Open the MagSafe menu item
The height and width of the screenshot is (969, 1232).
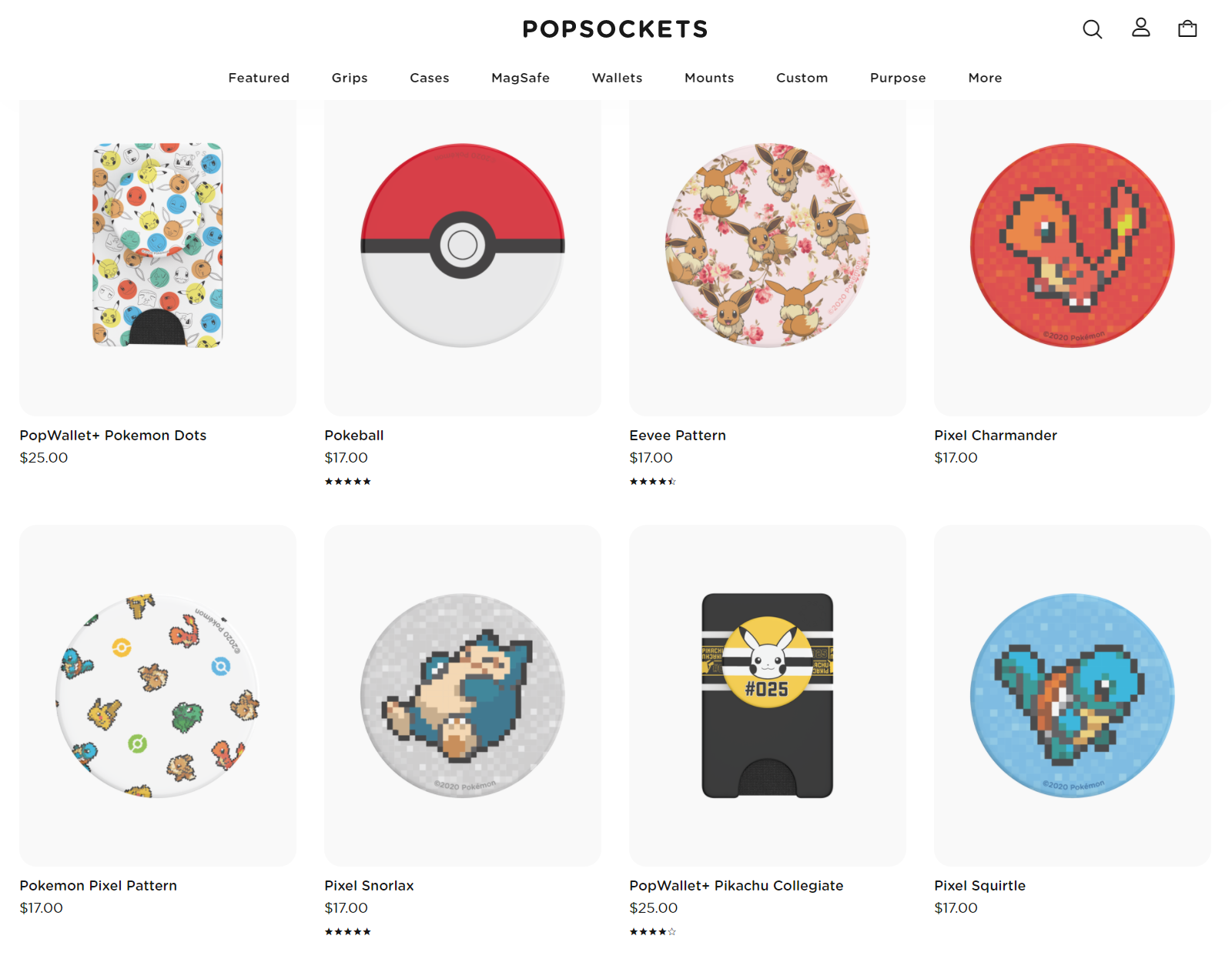pos(521,78)
